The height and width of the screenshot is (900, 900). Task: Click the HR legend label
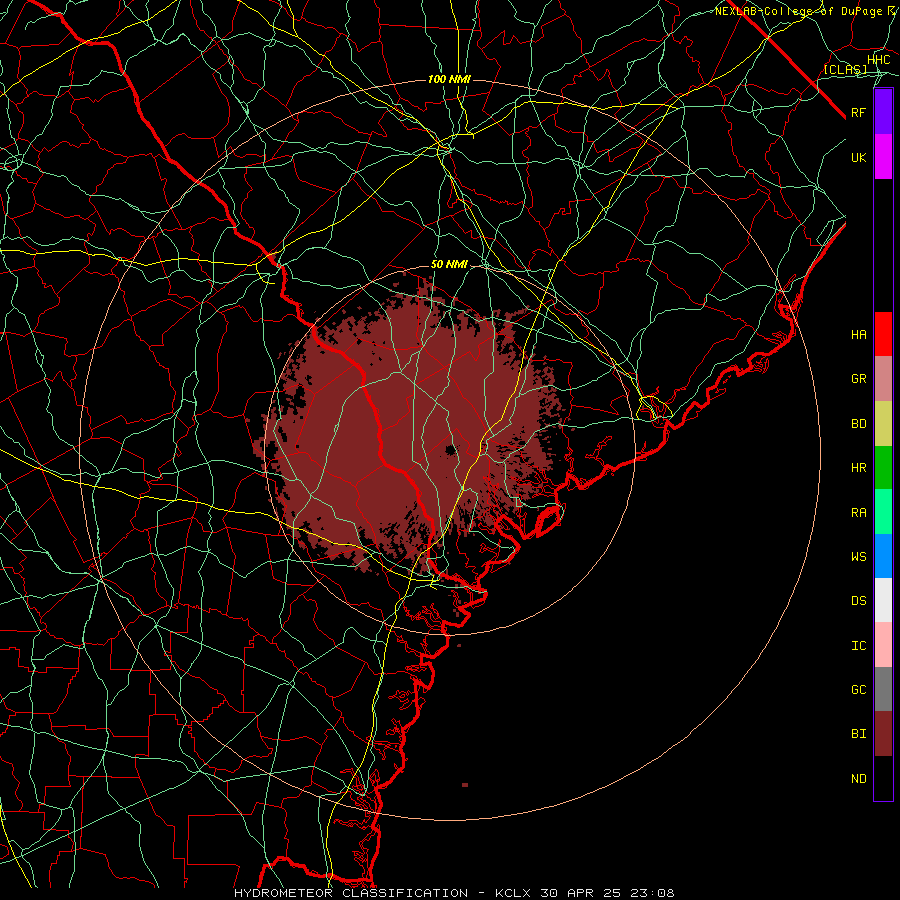pyautogui.click(x=858, y=468)
